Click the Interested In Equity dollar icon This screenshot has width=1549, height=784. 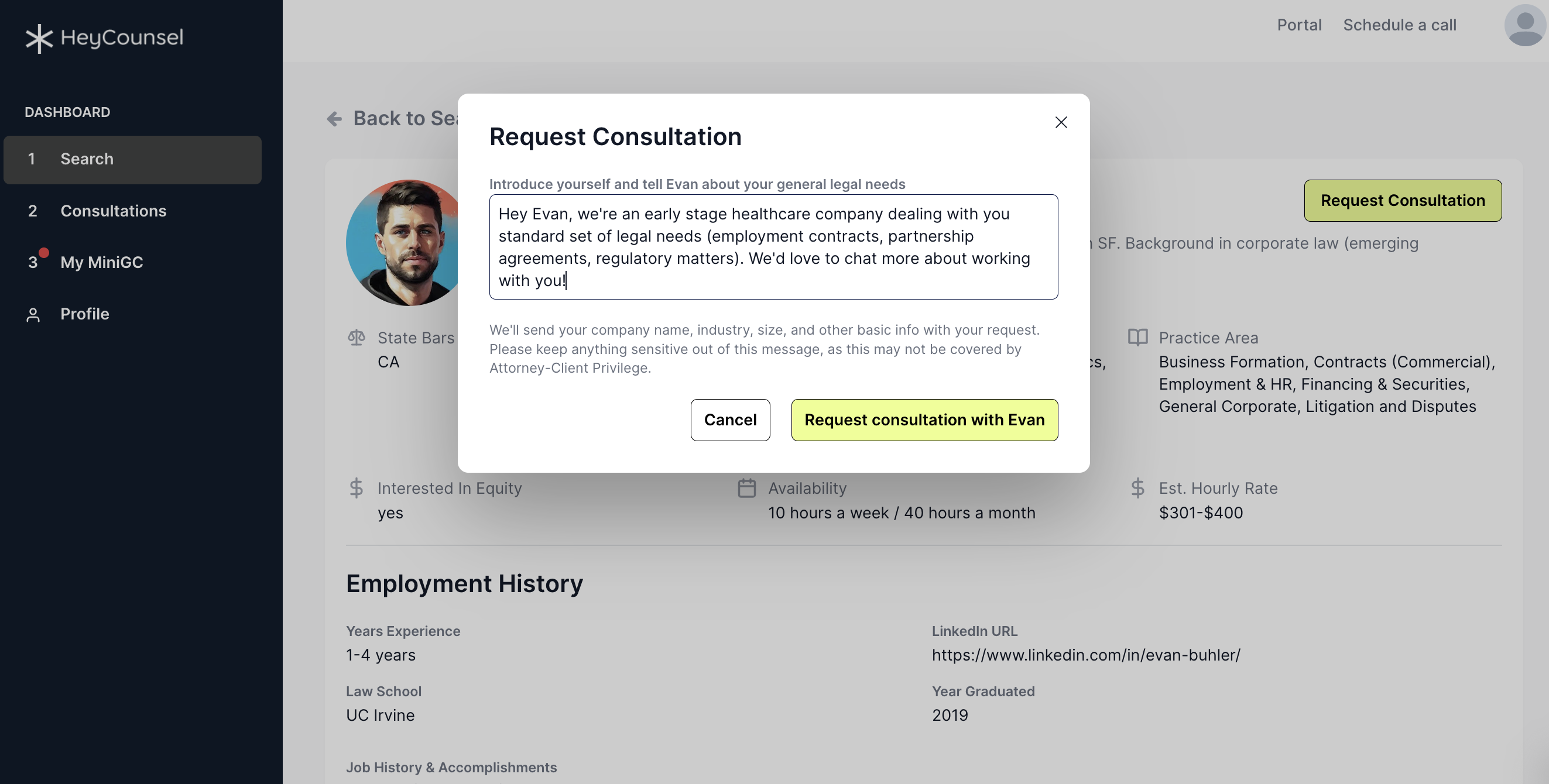click(x=356, y=488)
